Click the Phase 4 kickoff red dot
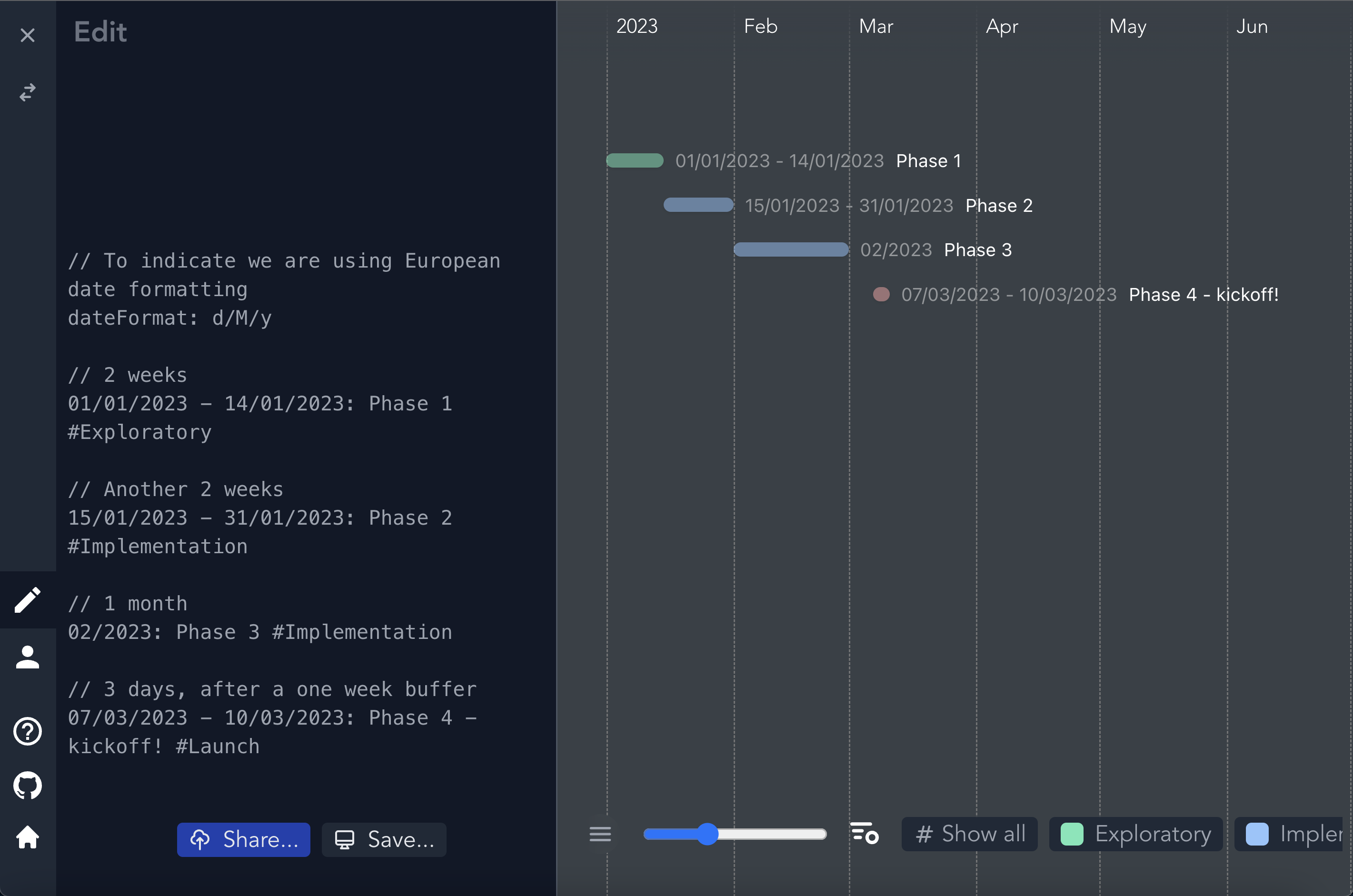Image resolution: width=1353 pixels, height=896 pixels. click(881, 294)
